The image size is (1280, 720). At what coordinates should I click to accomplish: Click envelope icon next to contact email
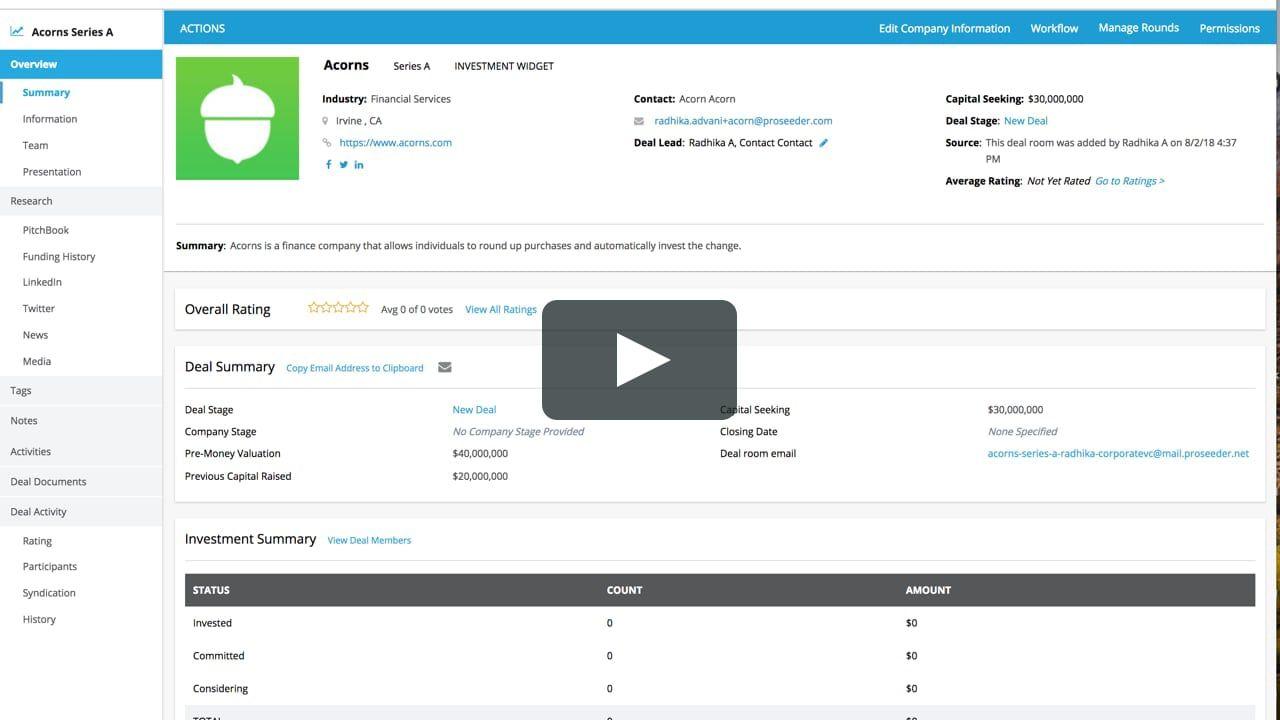click(639, 121)
